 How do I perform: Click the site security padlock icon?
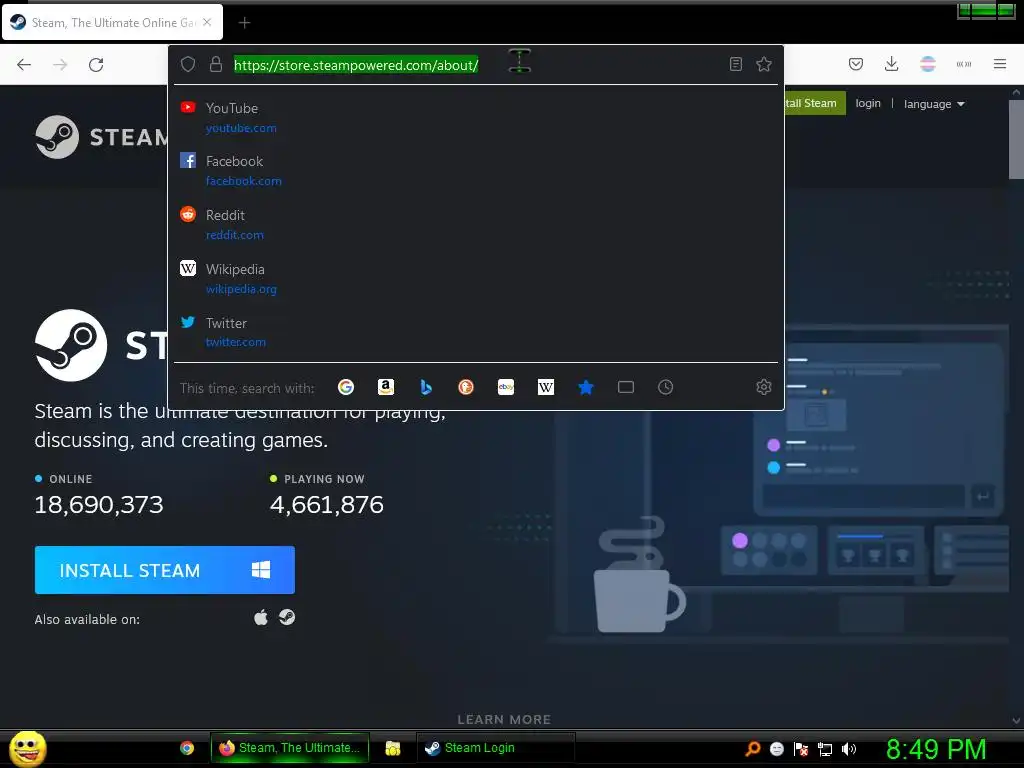[x=216, y=64]
